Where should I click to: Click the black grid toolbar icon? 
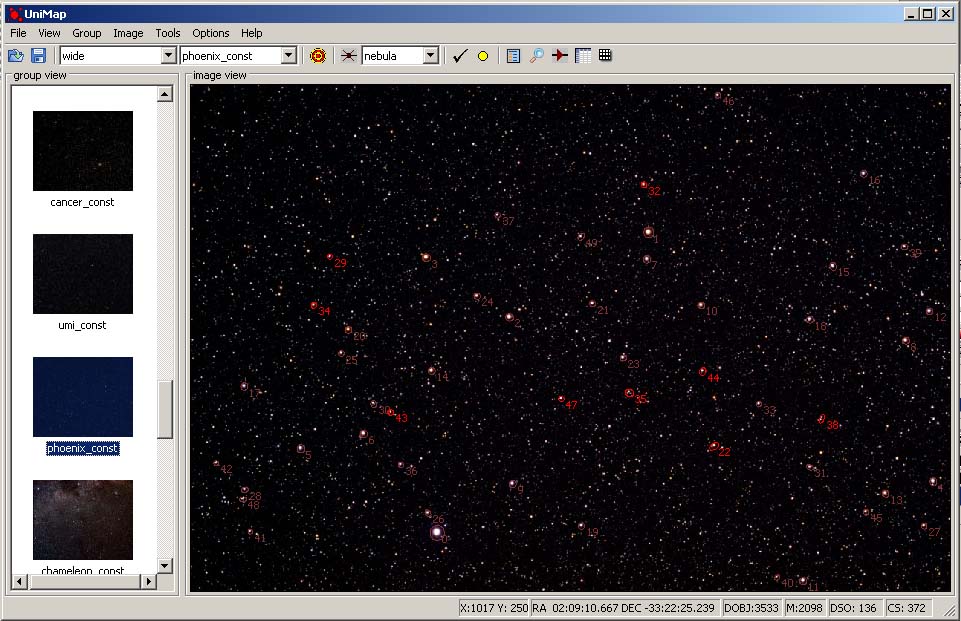(605, 55)
